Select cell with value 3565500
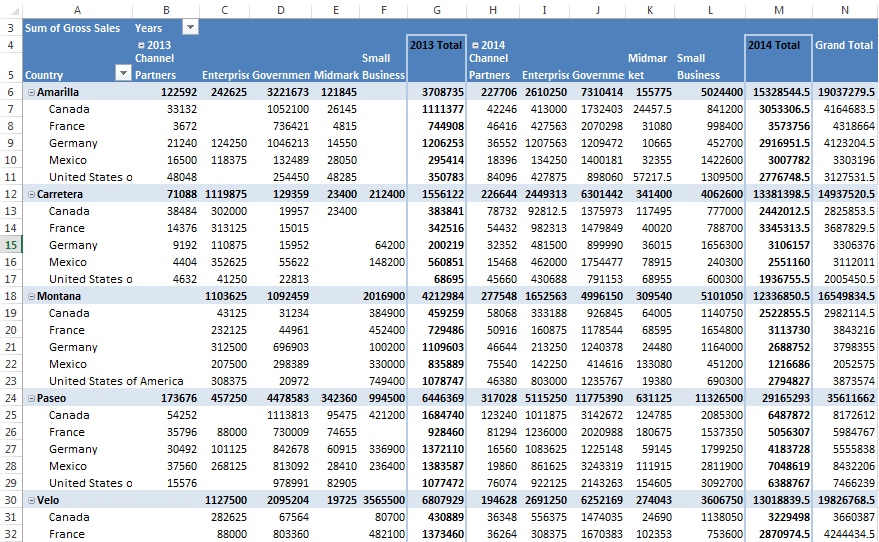 coord(383,500)
